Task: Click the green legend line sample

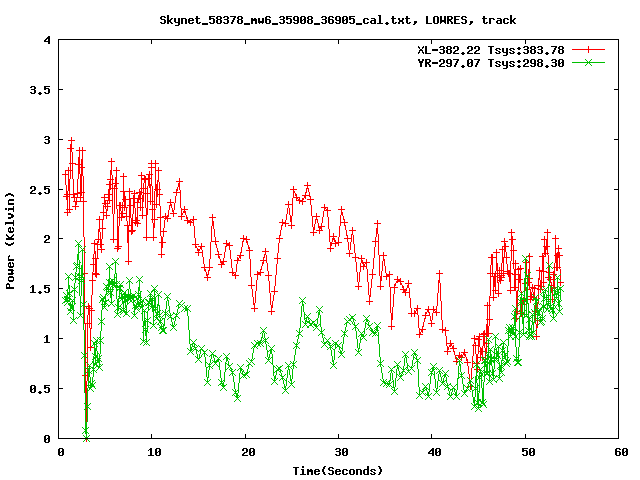Action: click(588, 63)
